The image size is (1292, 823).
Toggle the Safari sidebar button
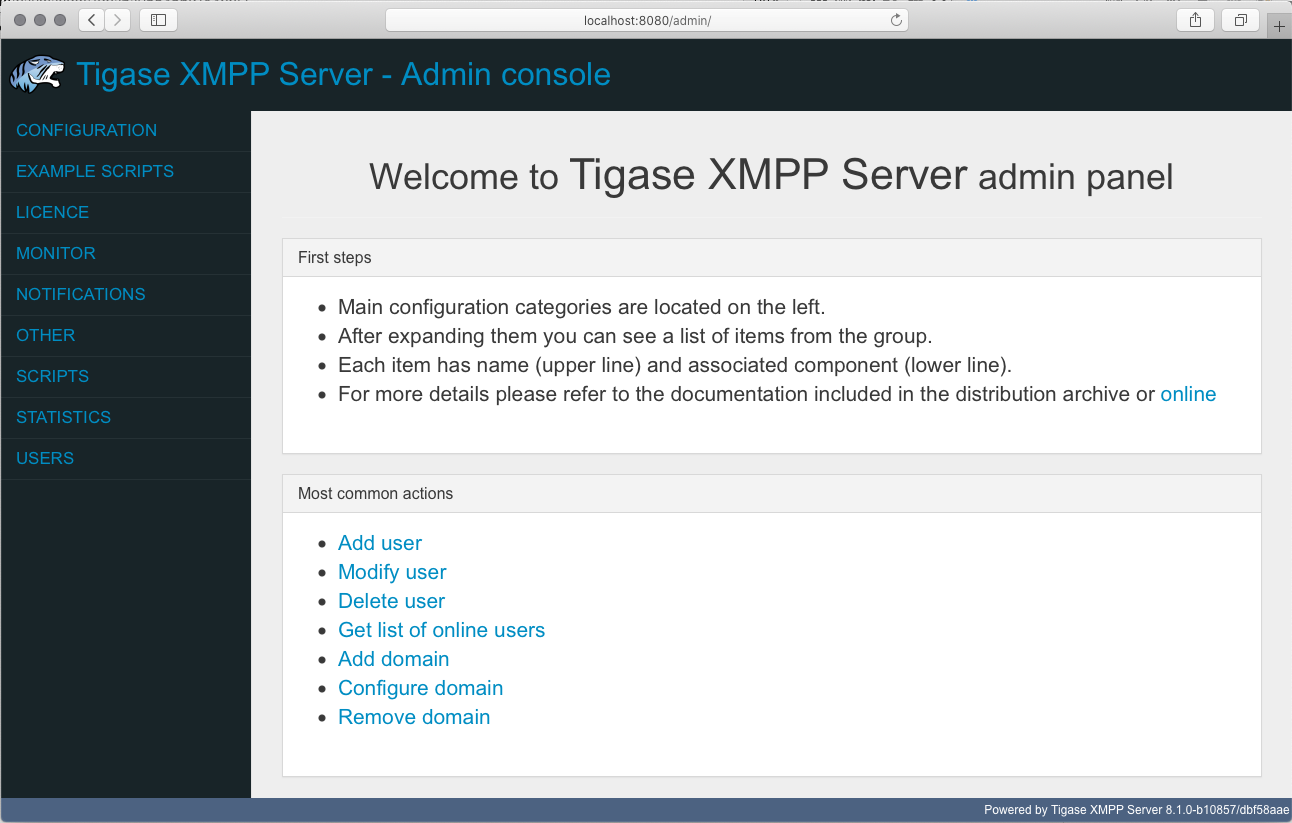coord(158,20)
